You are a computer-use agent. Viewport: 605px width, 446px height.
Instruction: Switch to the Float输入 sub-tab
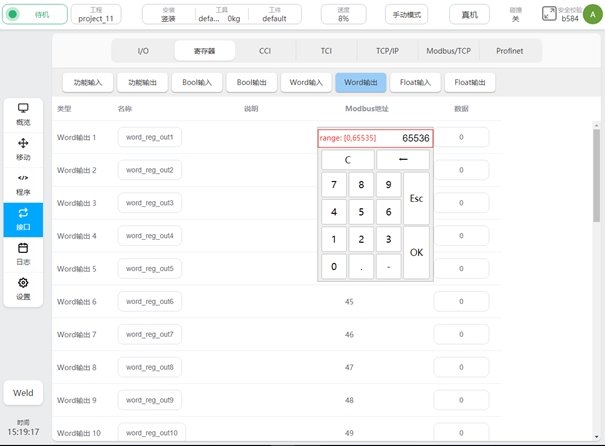(x=411, y=83)
